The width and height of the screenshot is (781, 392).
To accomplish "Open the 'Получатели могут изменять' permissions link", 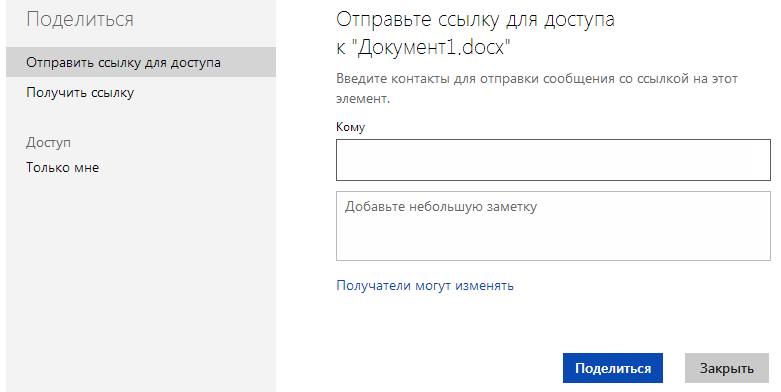I will pos(425,285).
